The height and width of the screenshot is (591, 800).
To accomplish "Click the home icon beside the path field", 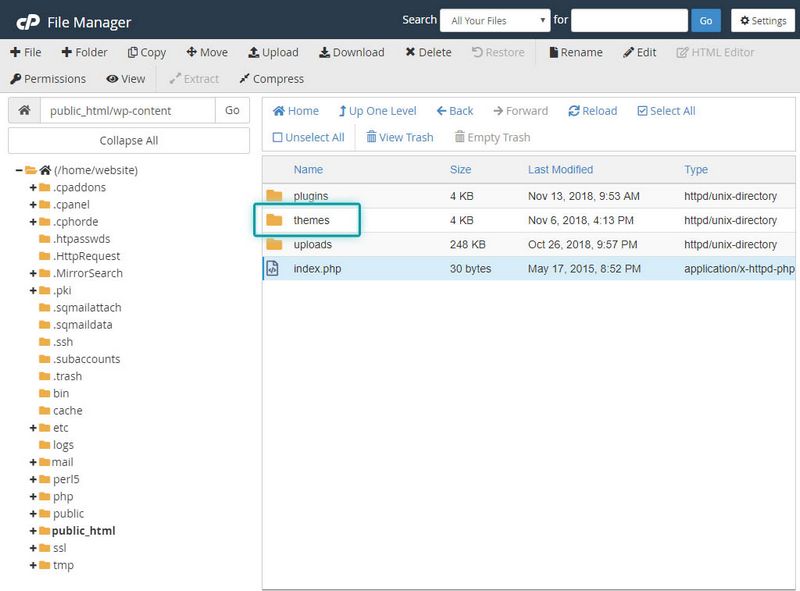I will 24,110.
